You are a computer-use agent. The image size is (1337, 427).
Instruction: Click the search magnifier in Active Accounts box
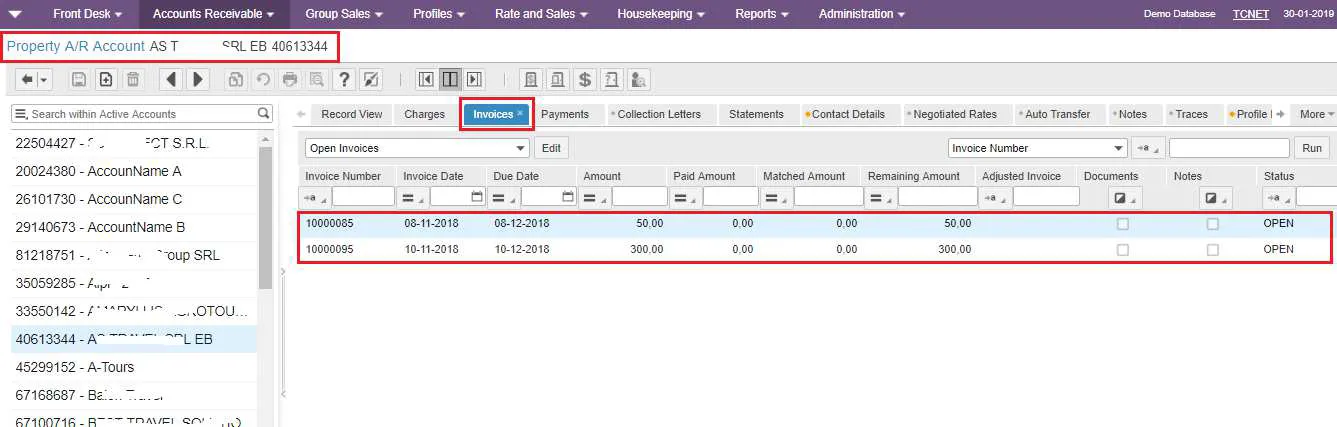tap(264, 114)
